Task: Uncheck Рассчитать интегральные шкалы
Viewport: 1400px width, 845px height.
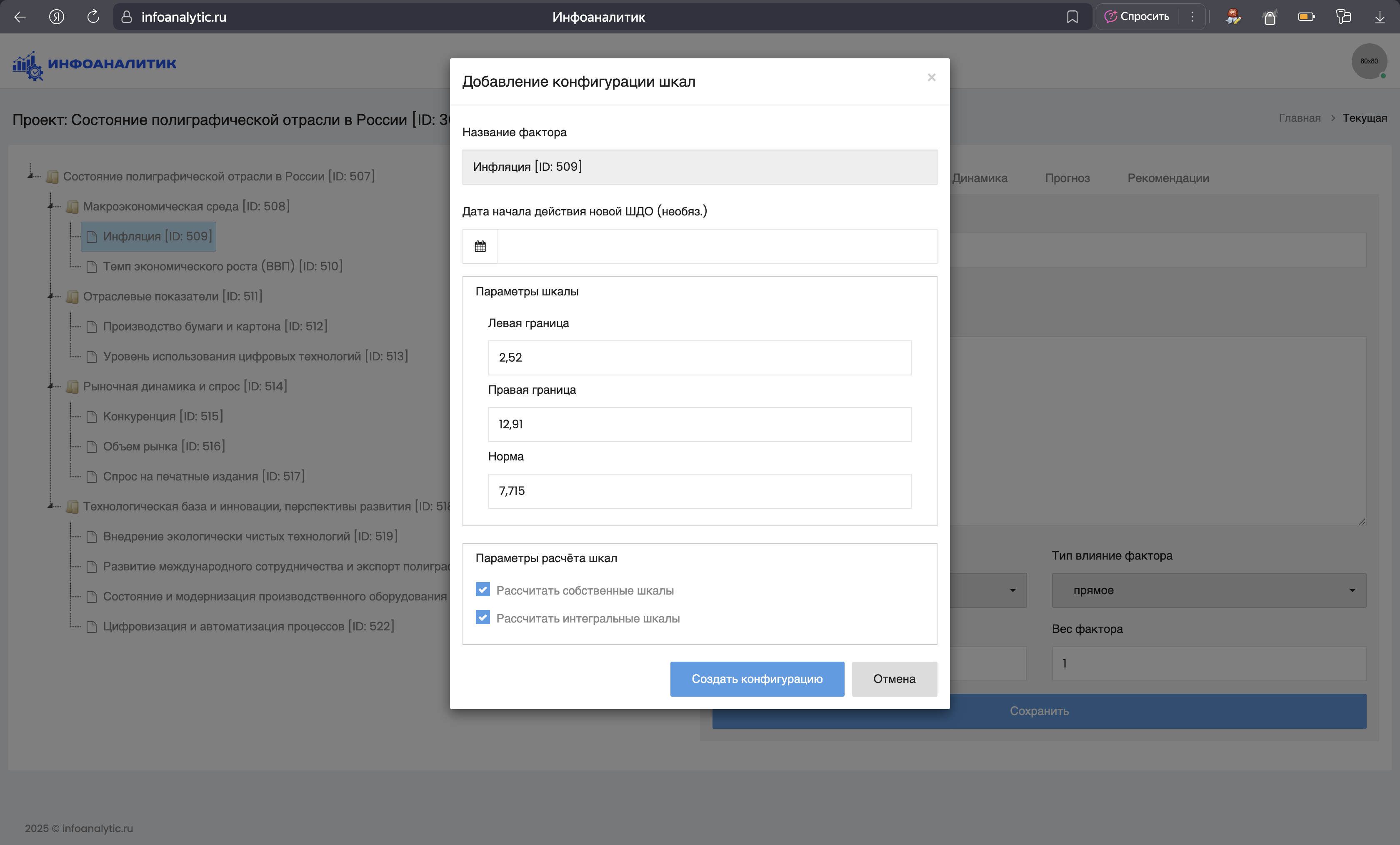Action: [482, 617]
